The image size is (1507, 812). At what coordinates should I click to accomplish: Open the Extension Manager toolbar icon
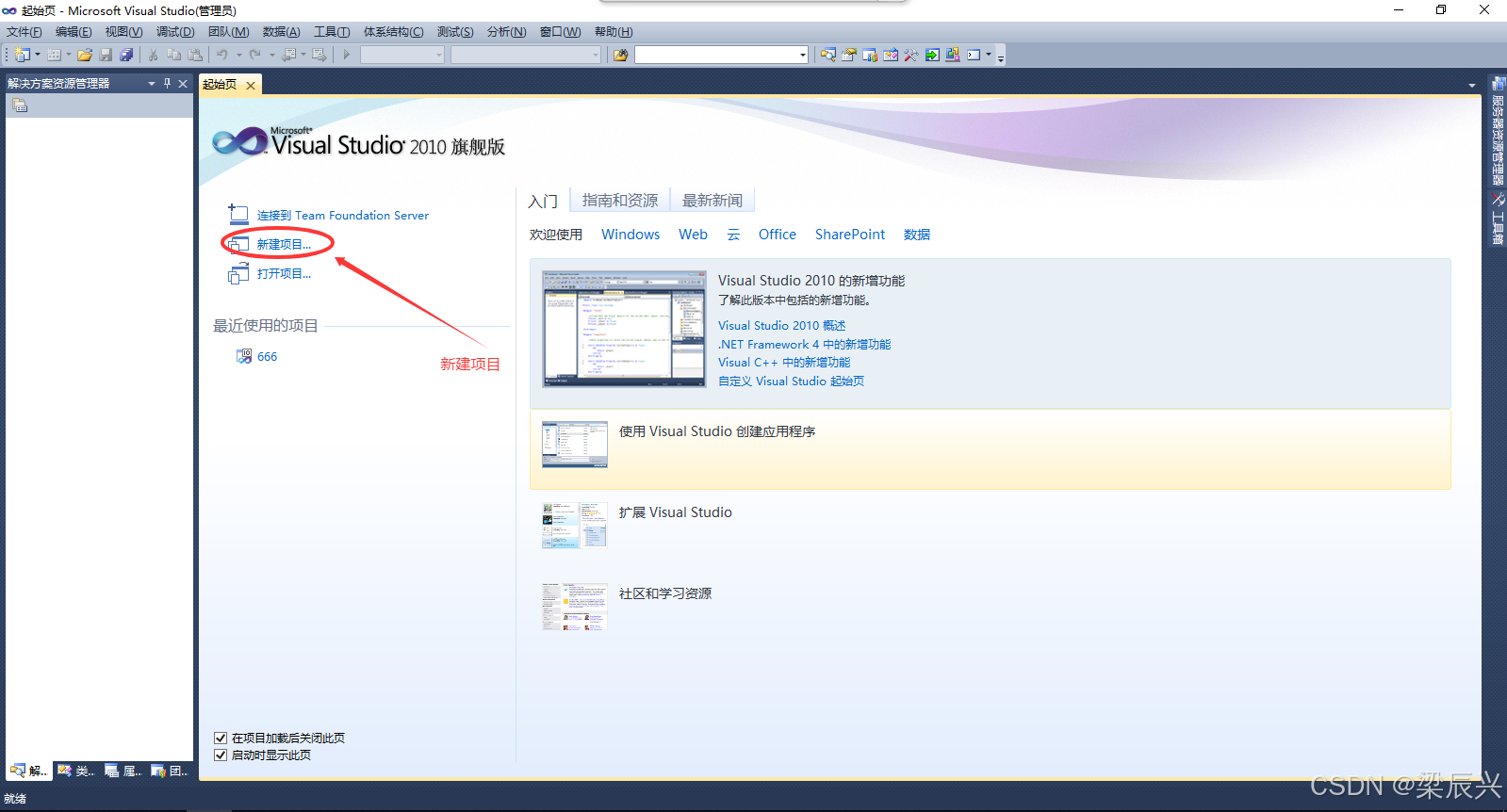point(952,55)
